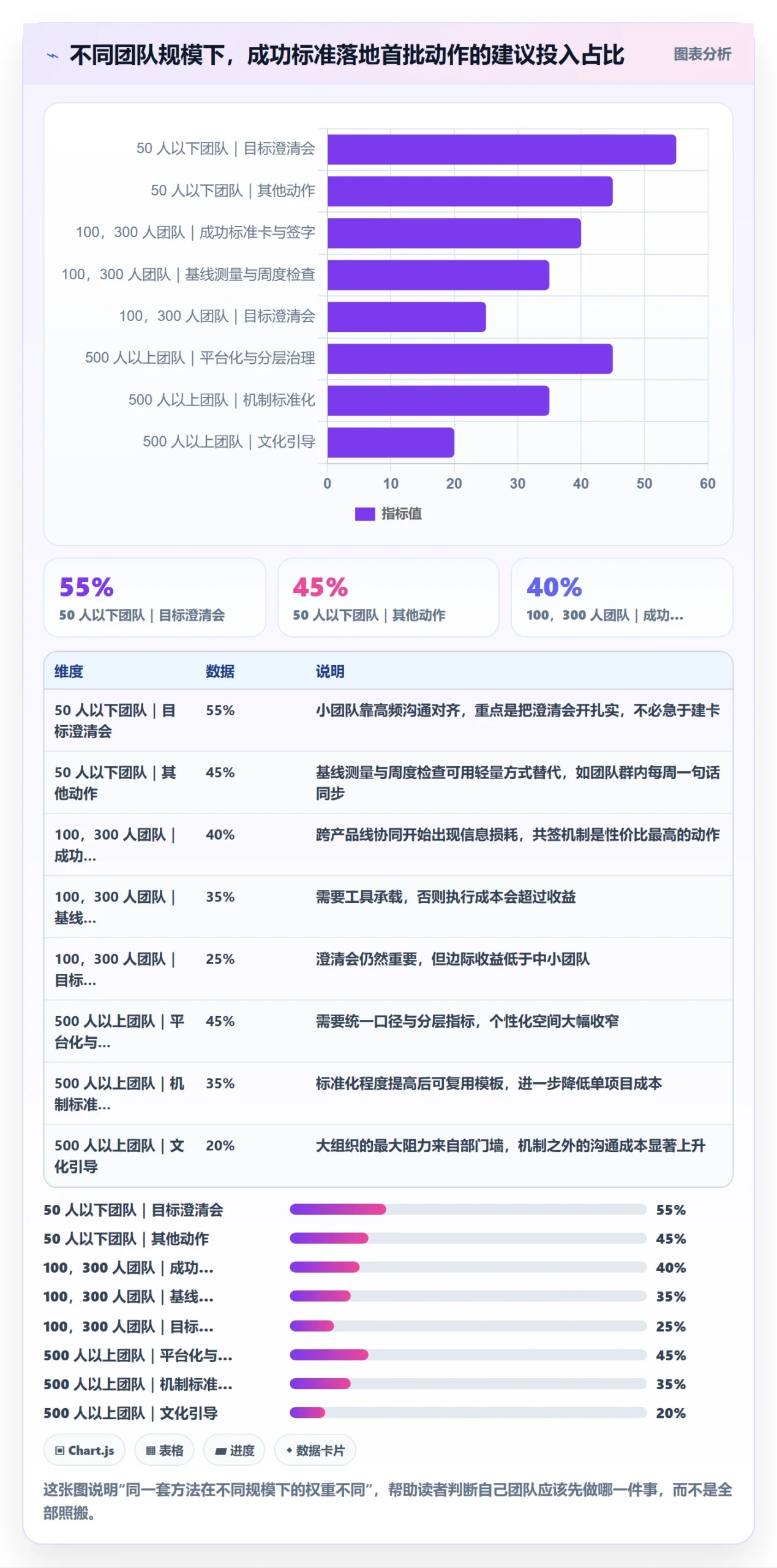Click the 55% value in the table
This screenshot has width=777, height=1568.
(x=220, y=710)
